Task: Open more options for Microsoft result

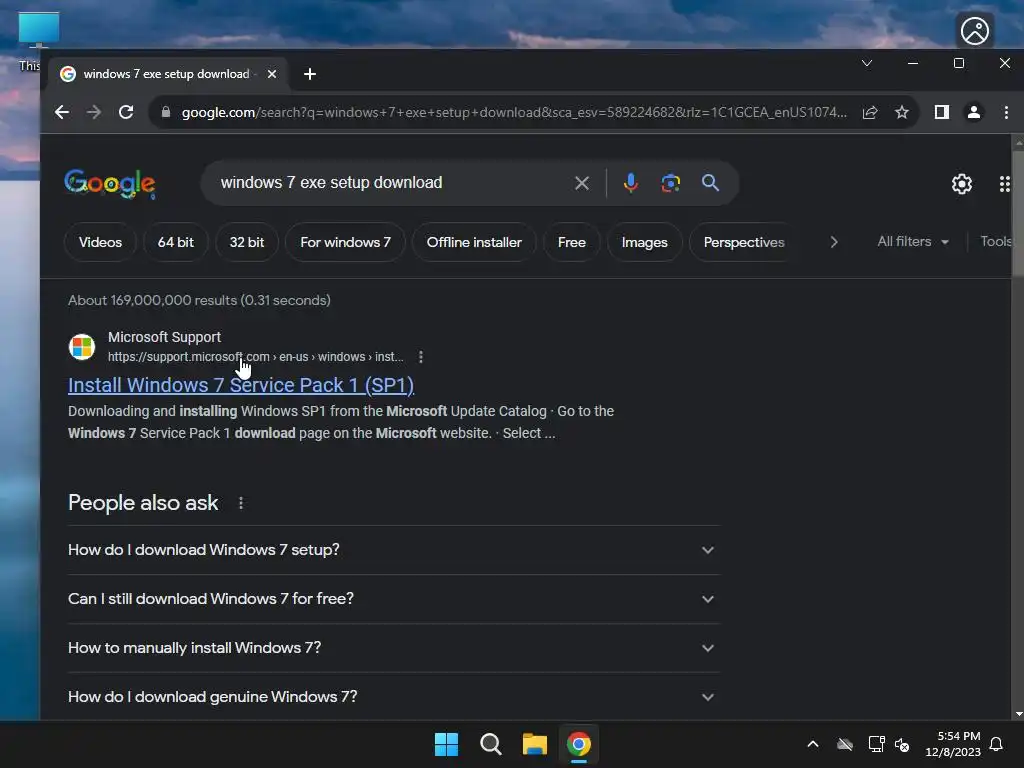Action: (x=421, y=357)
